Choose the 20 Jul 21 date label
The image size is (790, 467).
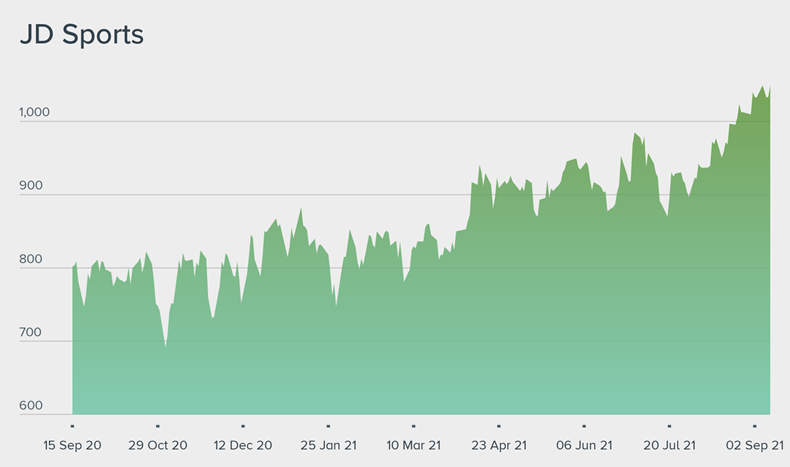pyautogui.click(x=669, y=444)
